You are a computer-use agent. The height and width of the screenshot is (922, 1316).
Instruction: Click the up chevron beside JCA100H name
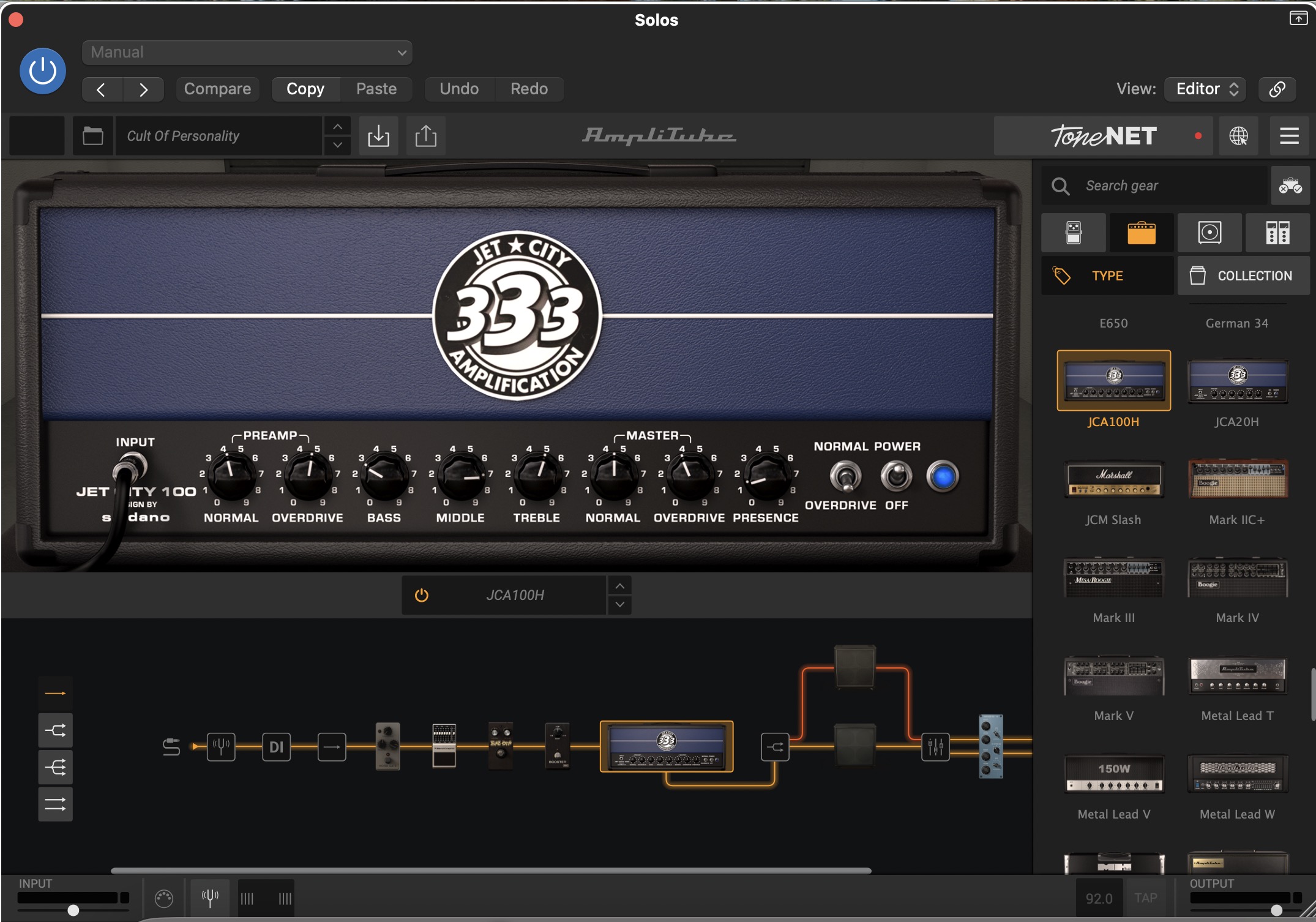[x=619, y=586]
